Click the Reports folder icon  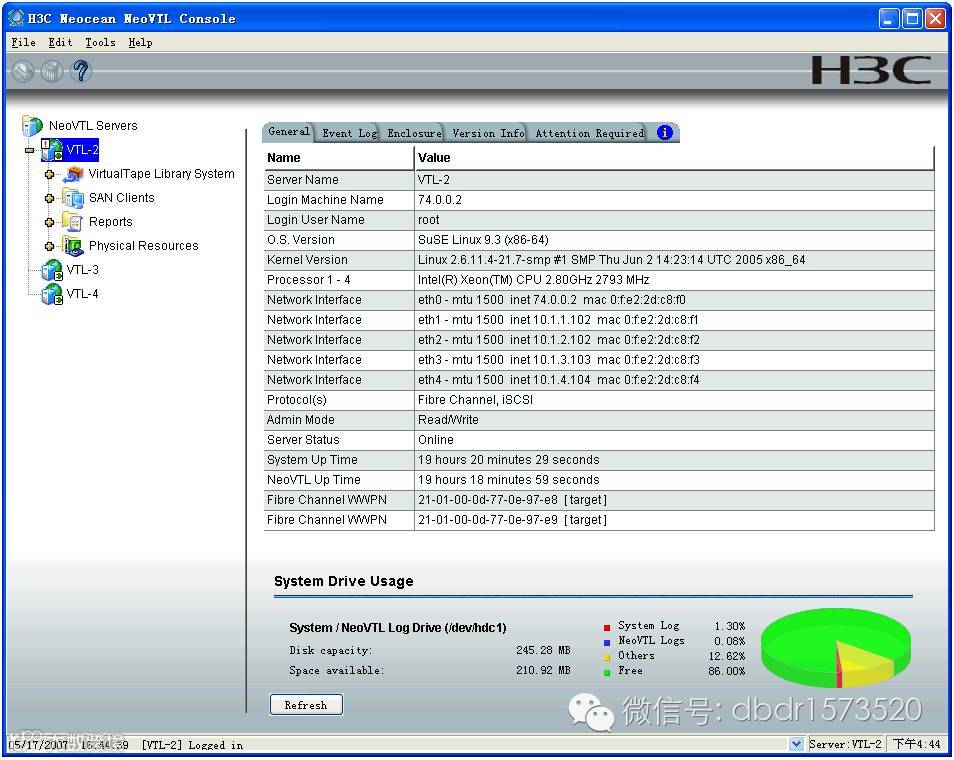pos(73,222)
